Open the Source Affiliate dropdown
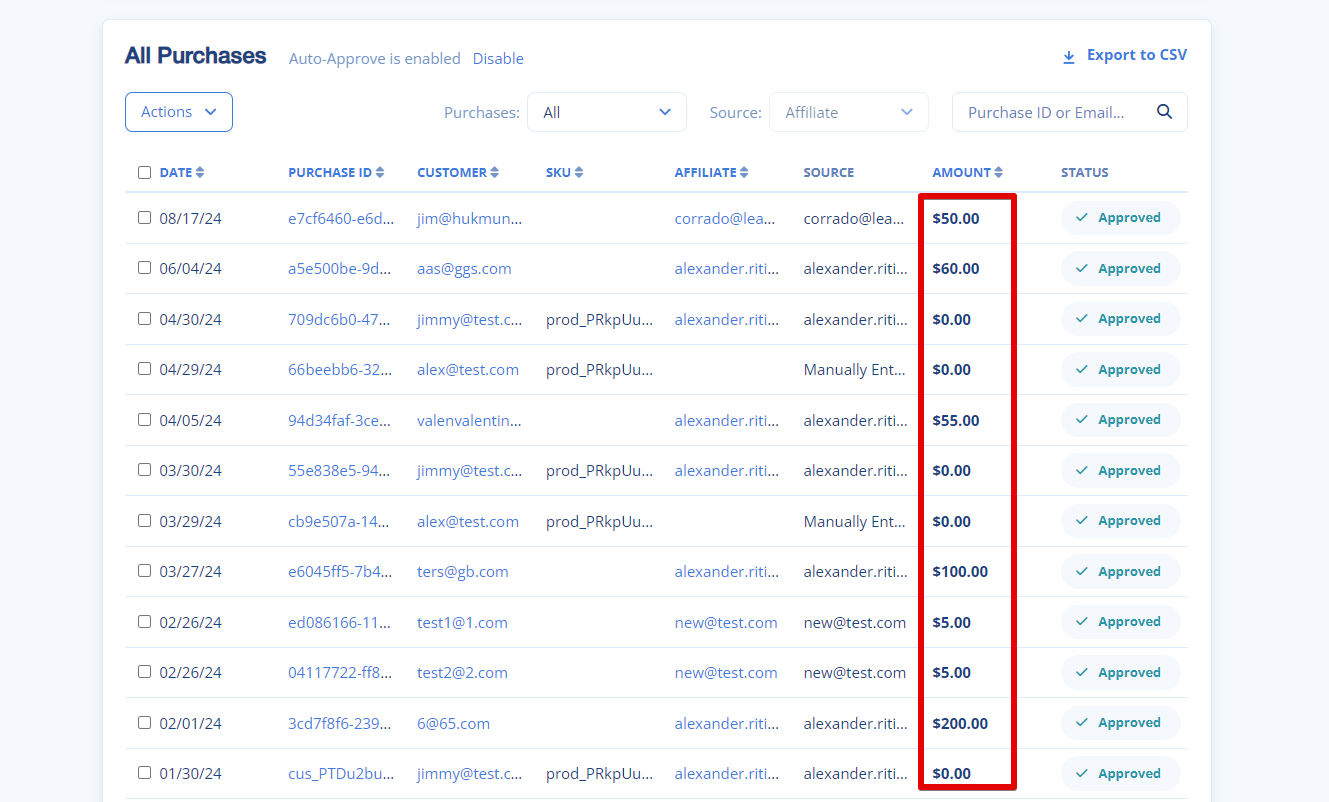This screenshot has width=1329, height=802. 849,112
